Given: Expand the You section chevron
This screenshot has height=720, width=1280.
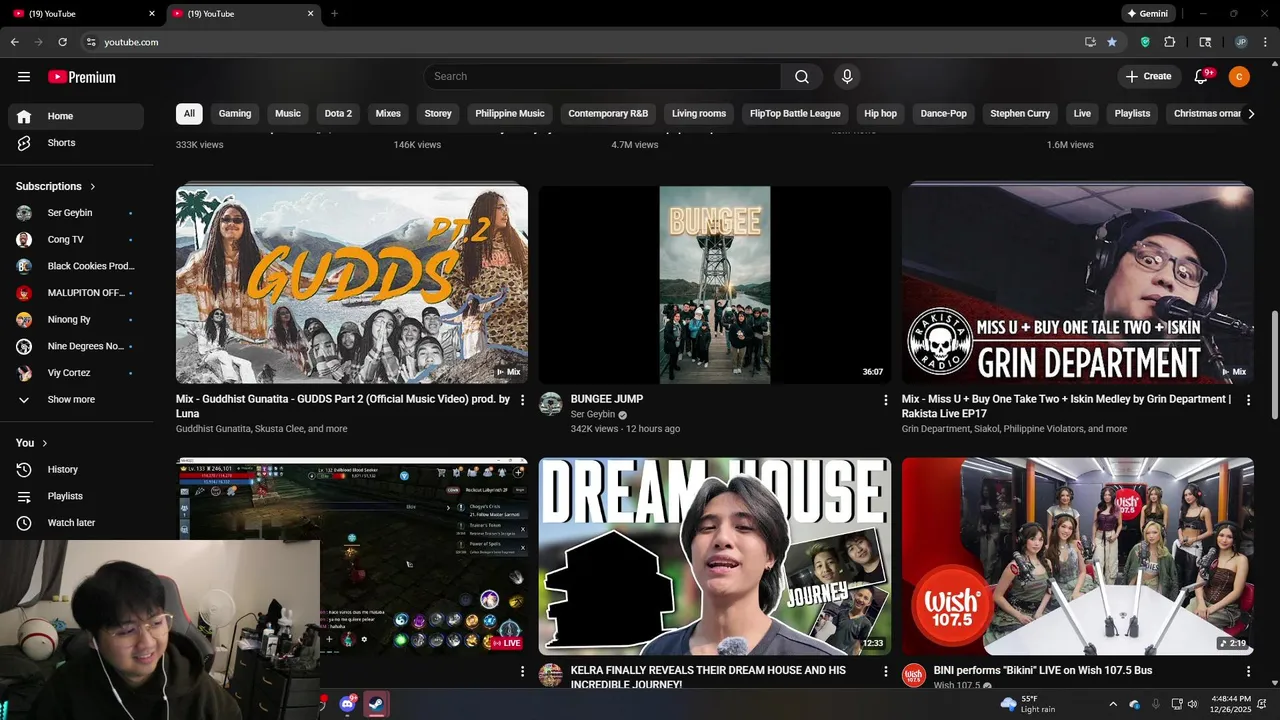Looking at the screenshot, I should click(x=44, y=443).
